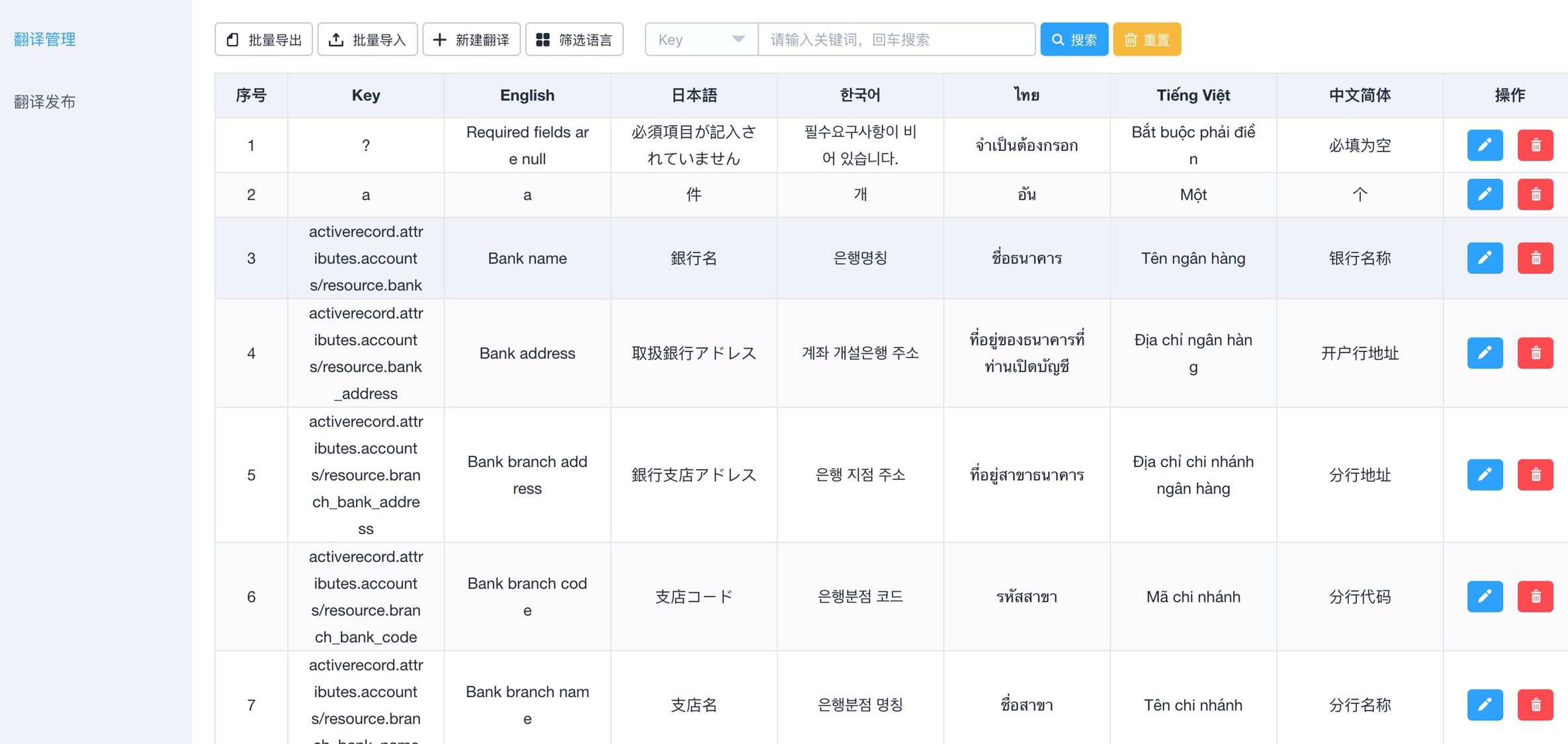Delete row 1 with the trash icon
The height and width of the screenshot is (744, 1568).
click(1535, 145)
